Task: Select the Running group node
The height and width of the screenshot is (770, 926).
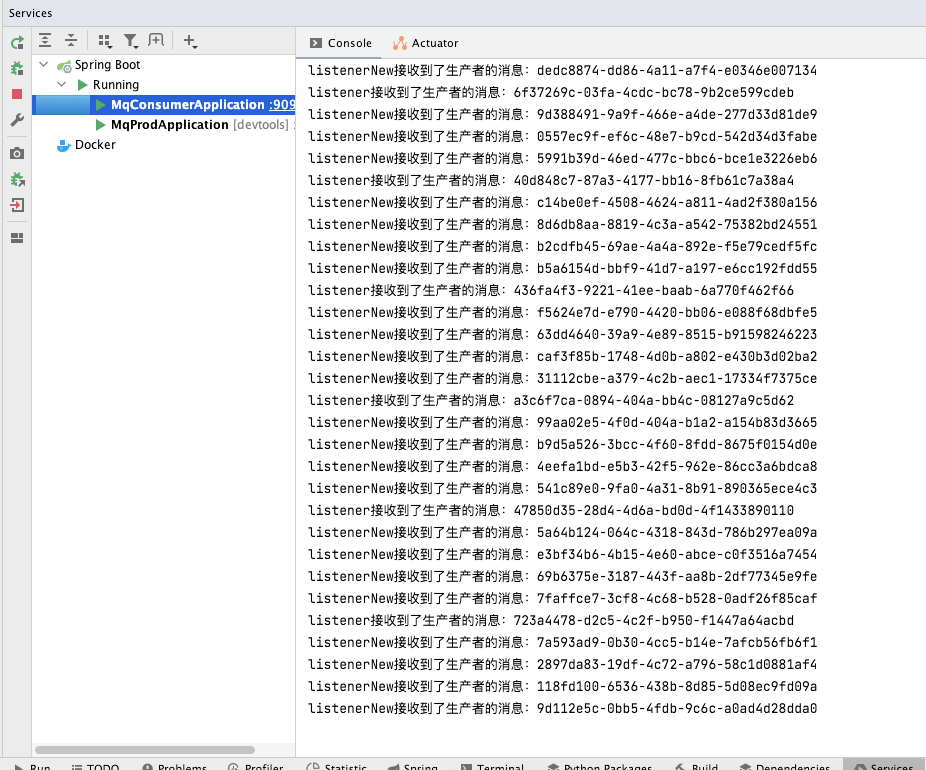Action: pos(116,84)
